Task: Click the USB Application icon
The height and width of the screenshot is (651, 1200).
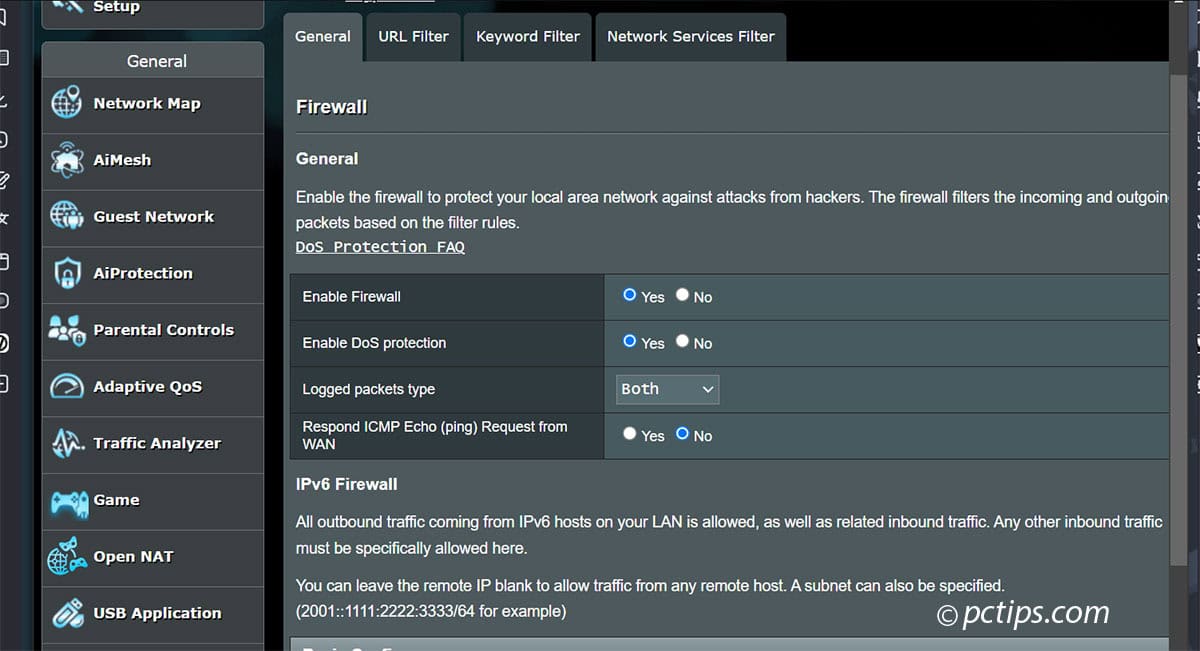Action: tap(68, 614)
